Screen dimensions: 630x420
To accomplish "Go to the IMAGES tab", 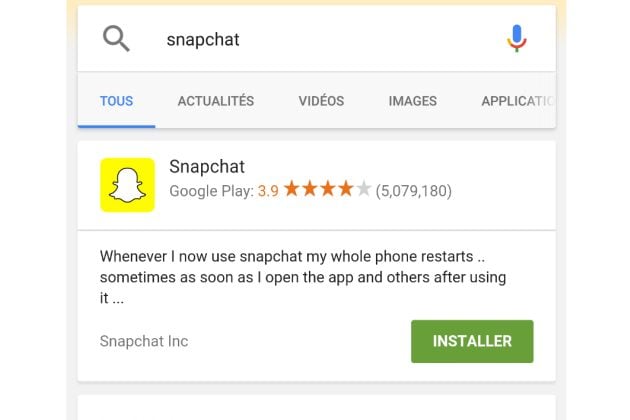I will click(413, 101).
